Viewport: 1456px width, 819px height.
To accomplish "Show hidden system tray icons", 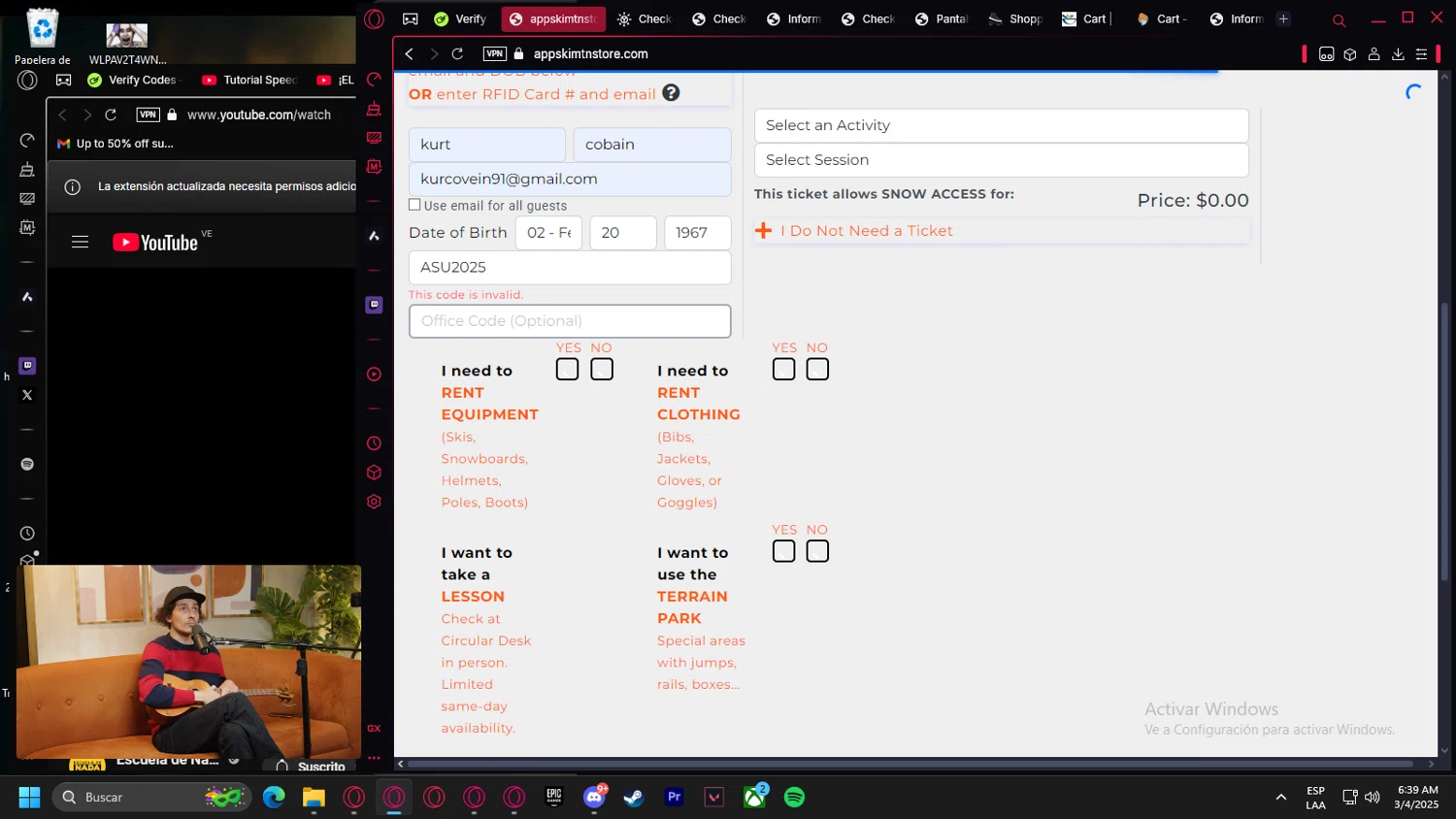I will click(x=1281, y=798).
